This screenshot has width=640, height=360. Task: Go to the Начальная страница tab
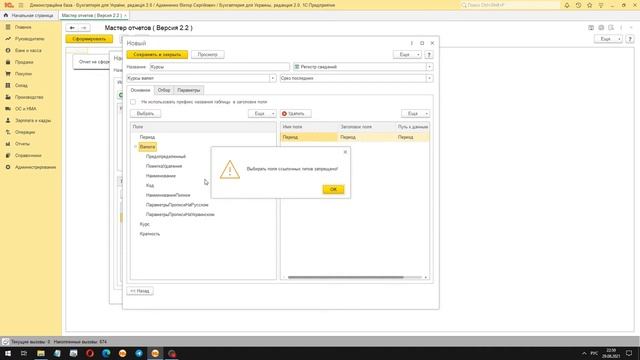(29, 16)
